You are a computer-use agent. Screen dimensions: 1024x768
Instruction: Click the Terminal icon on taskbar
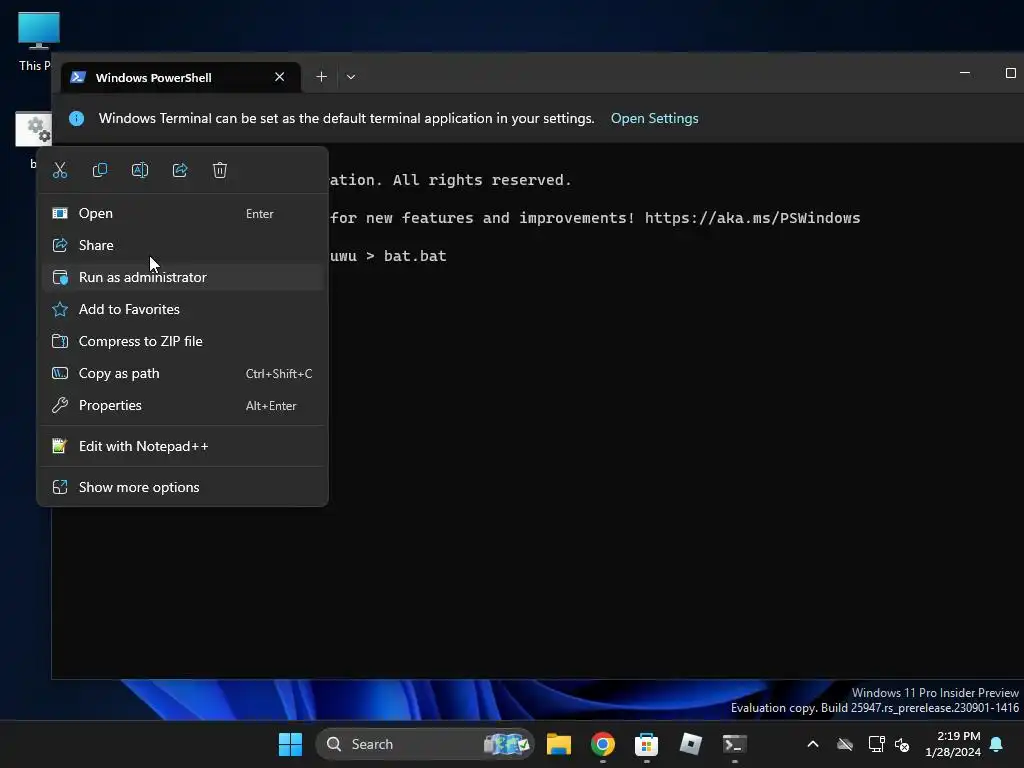pyautogui.click(x=735, y=744)
